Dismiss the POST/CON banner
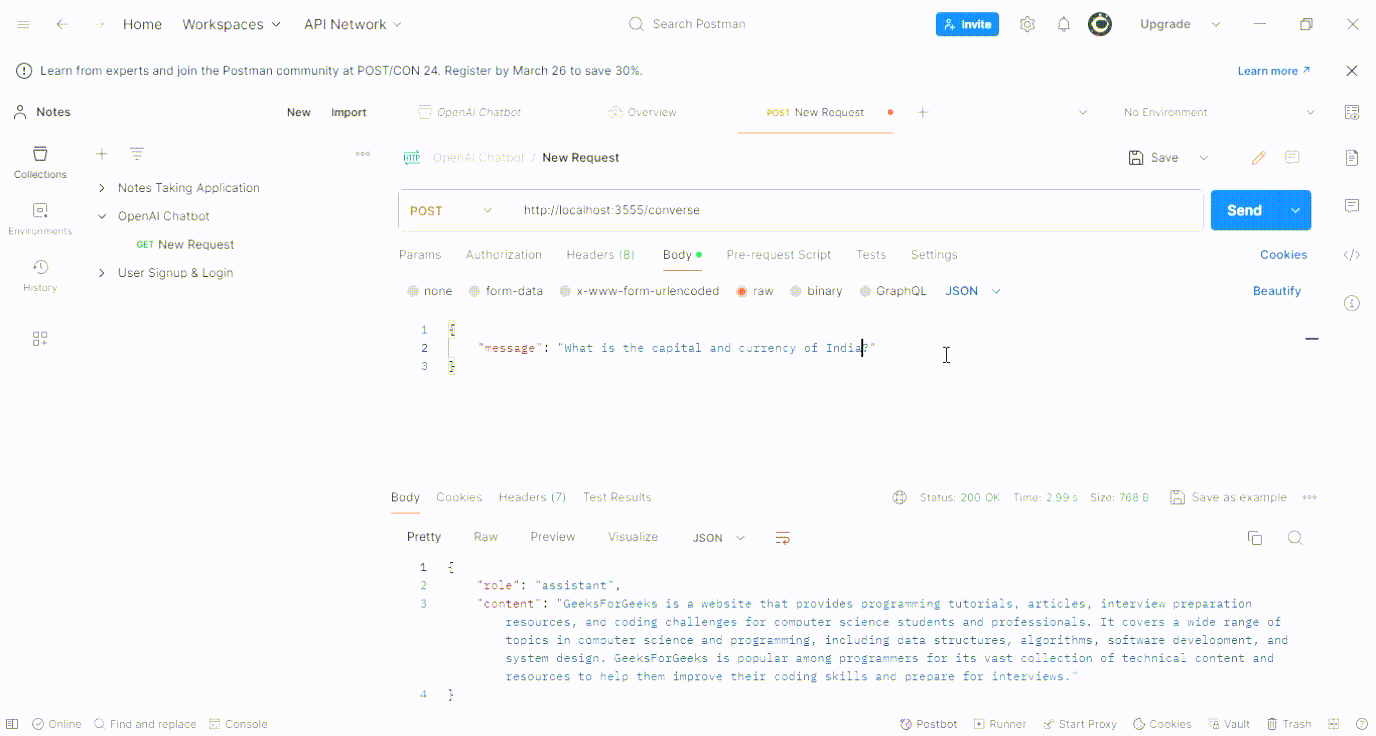The height and width of the screenshot is (736, 1376). [x=1352, y=71]
